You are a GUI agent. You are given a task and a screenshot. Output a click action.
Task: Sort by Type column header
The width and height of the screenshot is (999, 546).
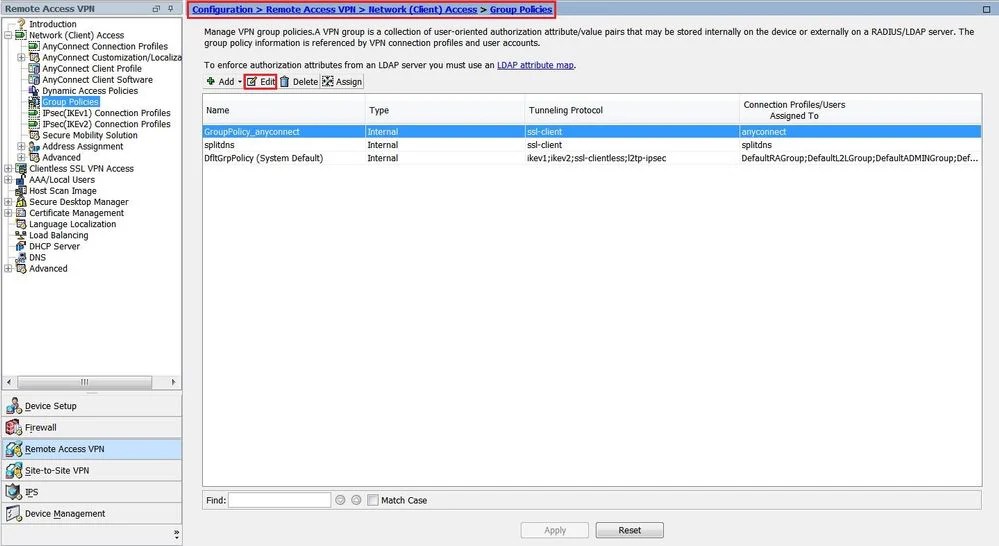coord(445,110)
